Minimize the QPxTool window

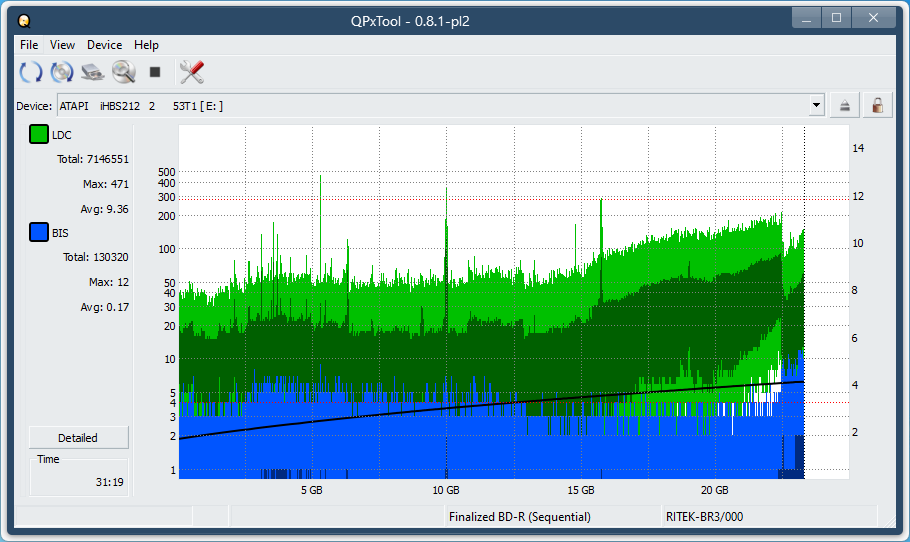(x=806, y=19)
